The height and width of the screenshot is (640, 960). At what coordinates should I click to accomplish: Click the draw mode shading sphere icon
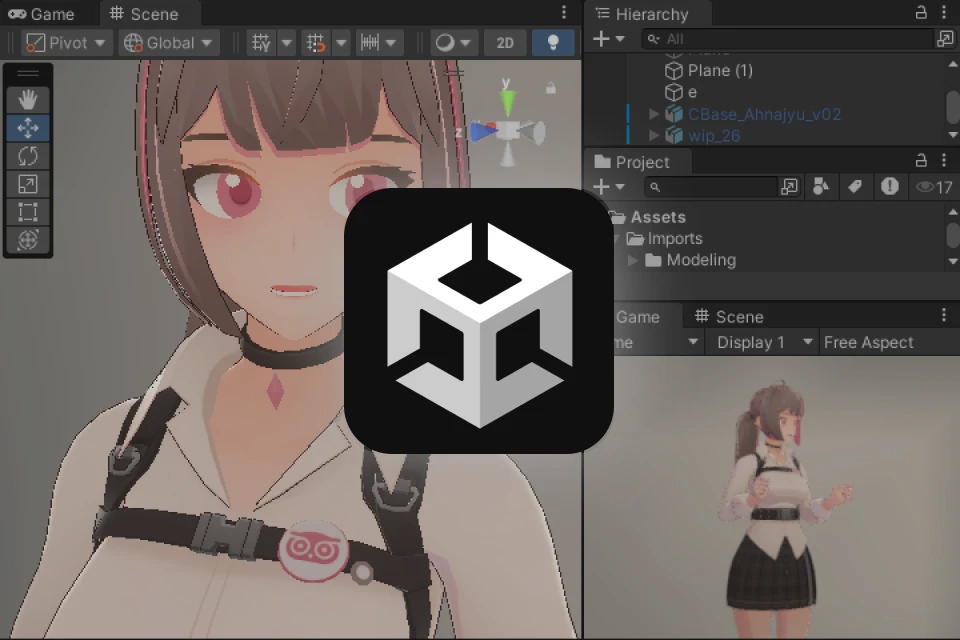[x=445, y=43]
